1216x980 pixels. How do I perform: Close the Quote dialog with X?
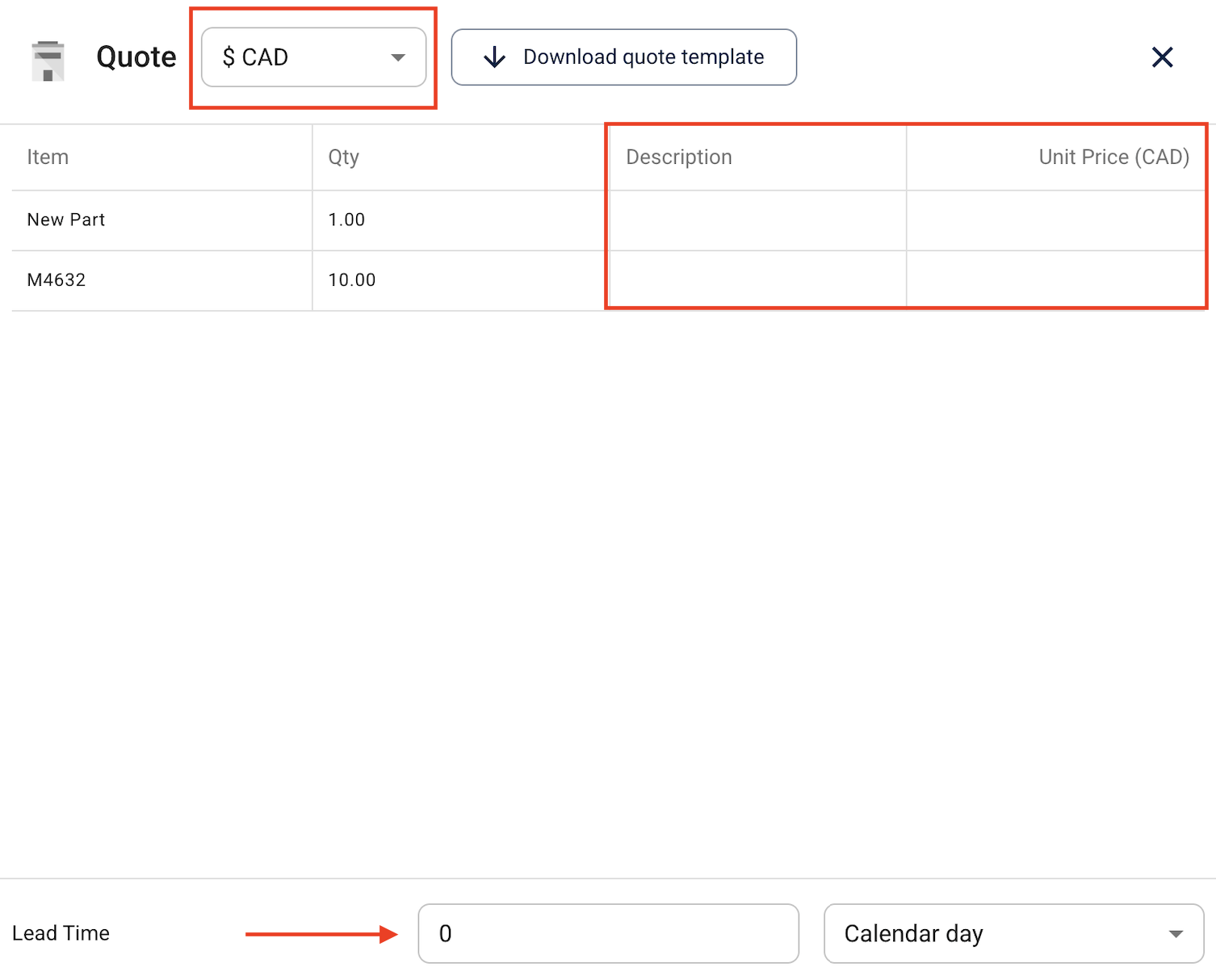point(1162,57)
